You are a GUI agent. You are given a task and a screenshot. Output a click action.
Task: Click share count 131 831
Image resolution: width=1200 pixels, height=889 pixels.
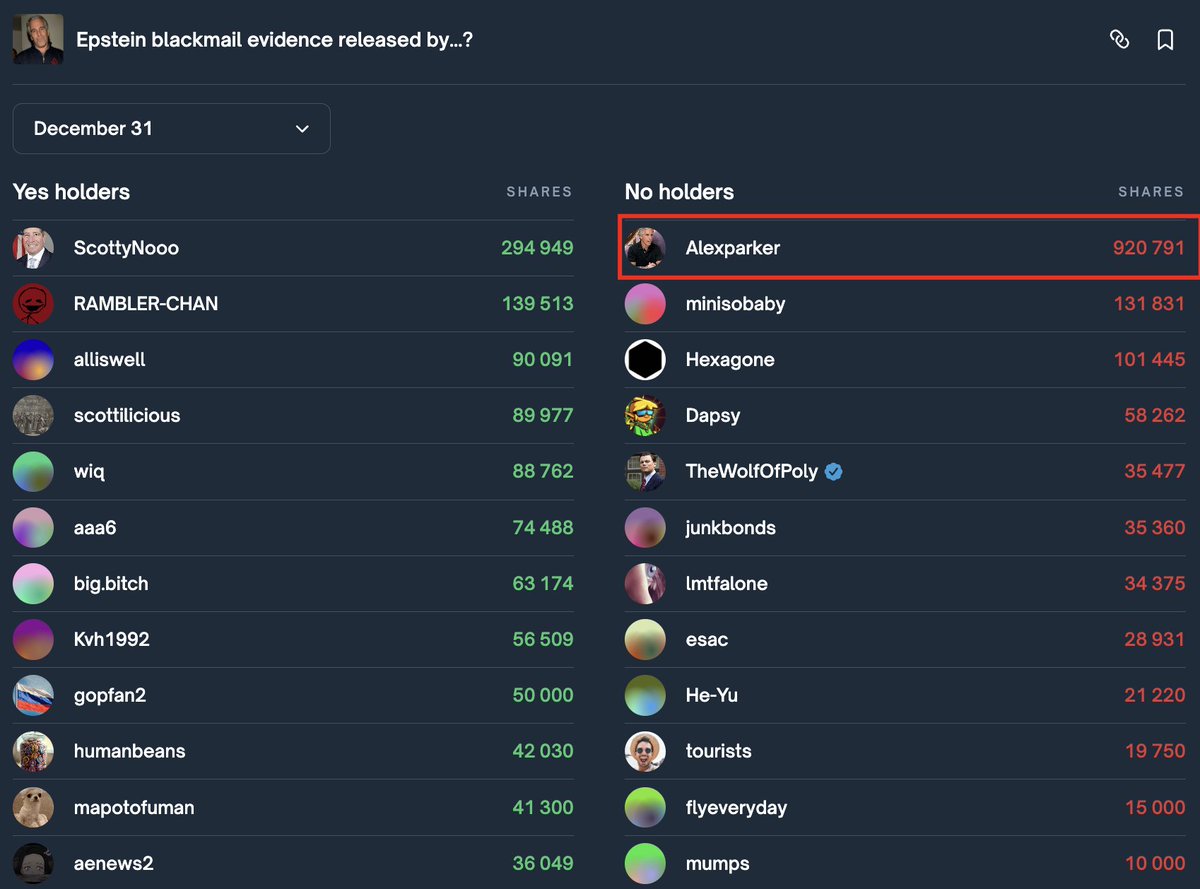click(1150, 304)
